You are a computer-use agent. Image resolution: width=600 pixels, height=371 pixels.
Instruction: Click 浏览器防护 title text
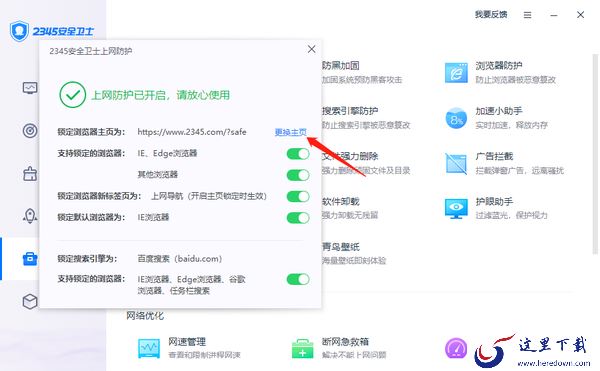point(499,65)
